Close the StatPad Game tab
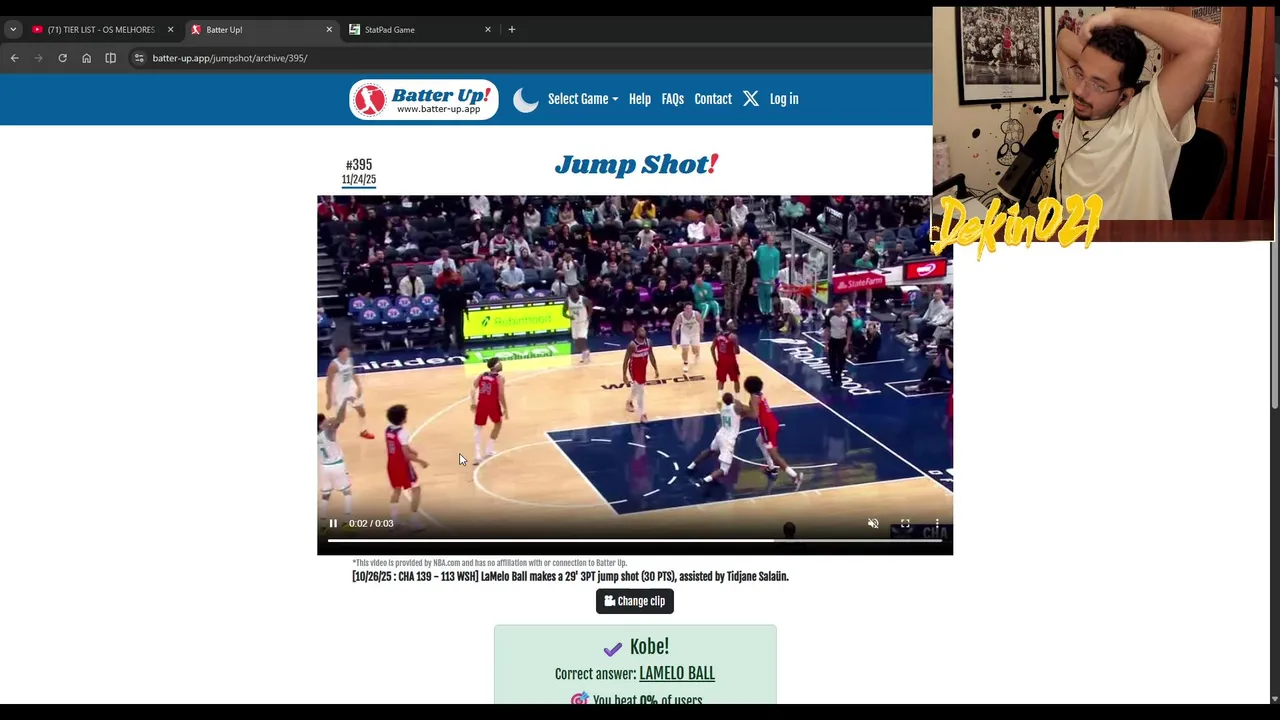 pos(488,30)
